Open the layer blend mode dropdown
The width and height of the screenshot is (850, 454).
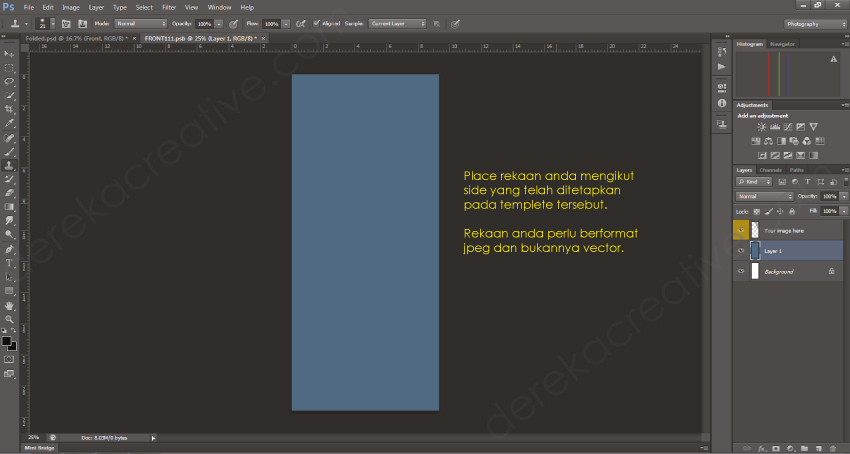pos(764,196)
